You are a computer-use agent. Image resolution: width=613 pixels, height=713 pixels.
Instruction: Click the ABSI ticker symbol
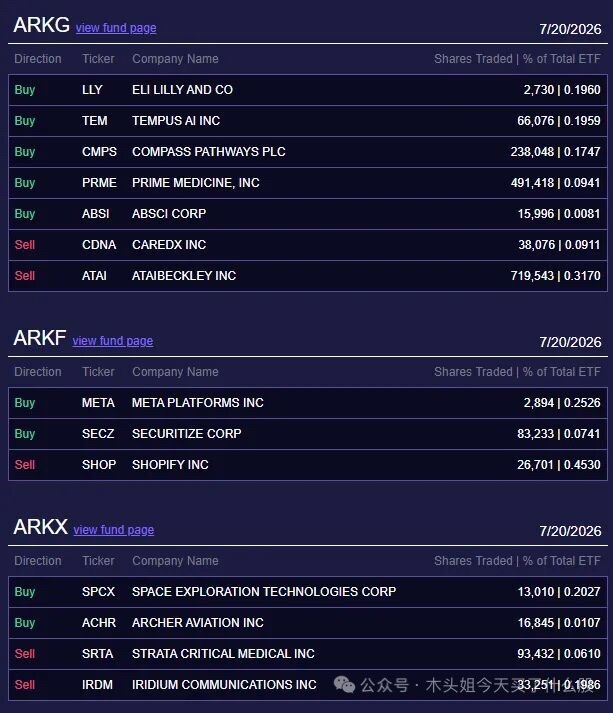[x=95, y=214]
